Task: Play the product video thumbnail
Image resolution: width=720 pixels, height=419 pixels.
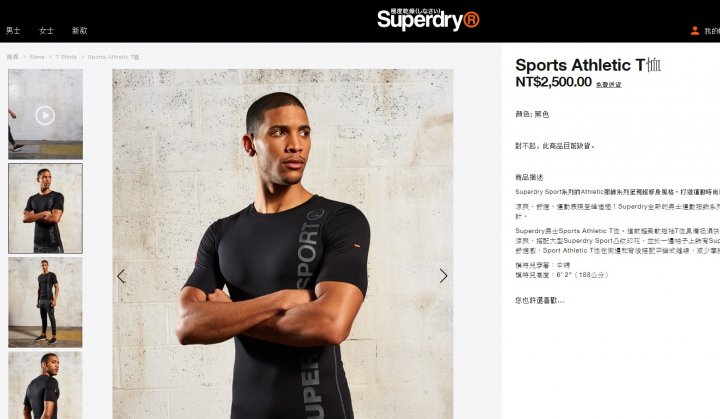Action: point(45,115)
